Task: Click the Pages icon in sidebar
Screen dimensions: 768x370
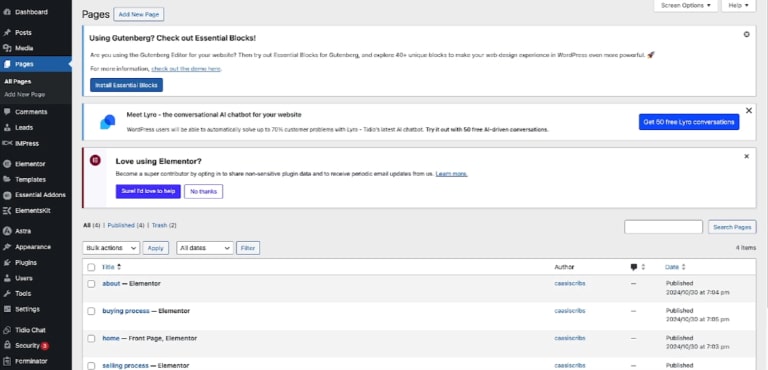Action: pos(7,64)
